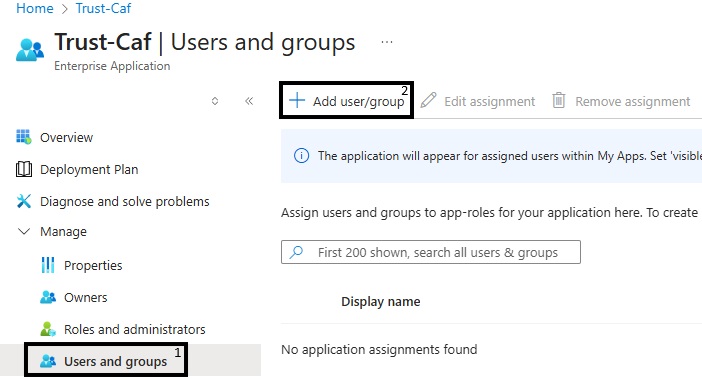Click the Enterprise Application subtitle
This screenshot has width=702, height=379.
[112, 66]
